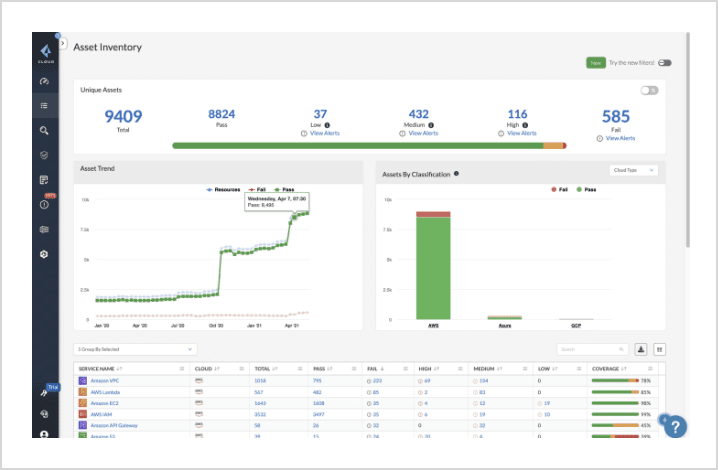Click the Trial rocket icon in sidebar
Image resolution: width=718 pixels, height=470 pixels.
[x=44, y=393]
